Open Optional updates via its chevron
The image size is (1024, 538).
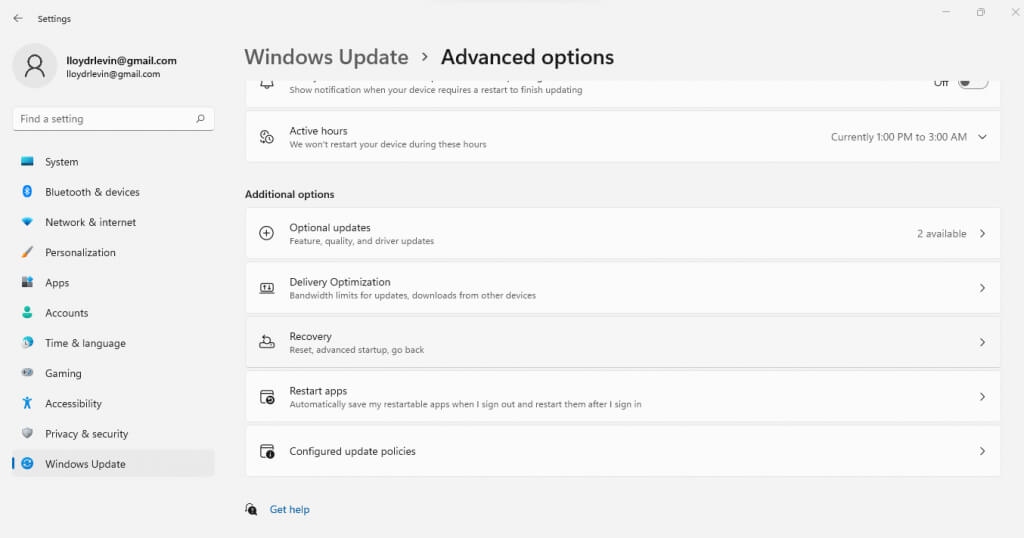pyautogui.click(x=982, y=234)
